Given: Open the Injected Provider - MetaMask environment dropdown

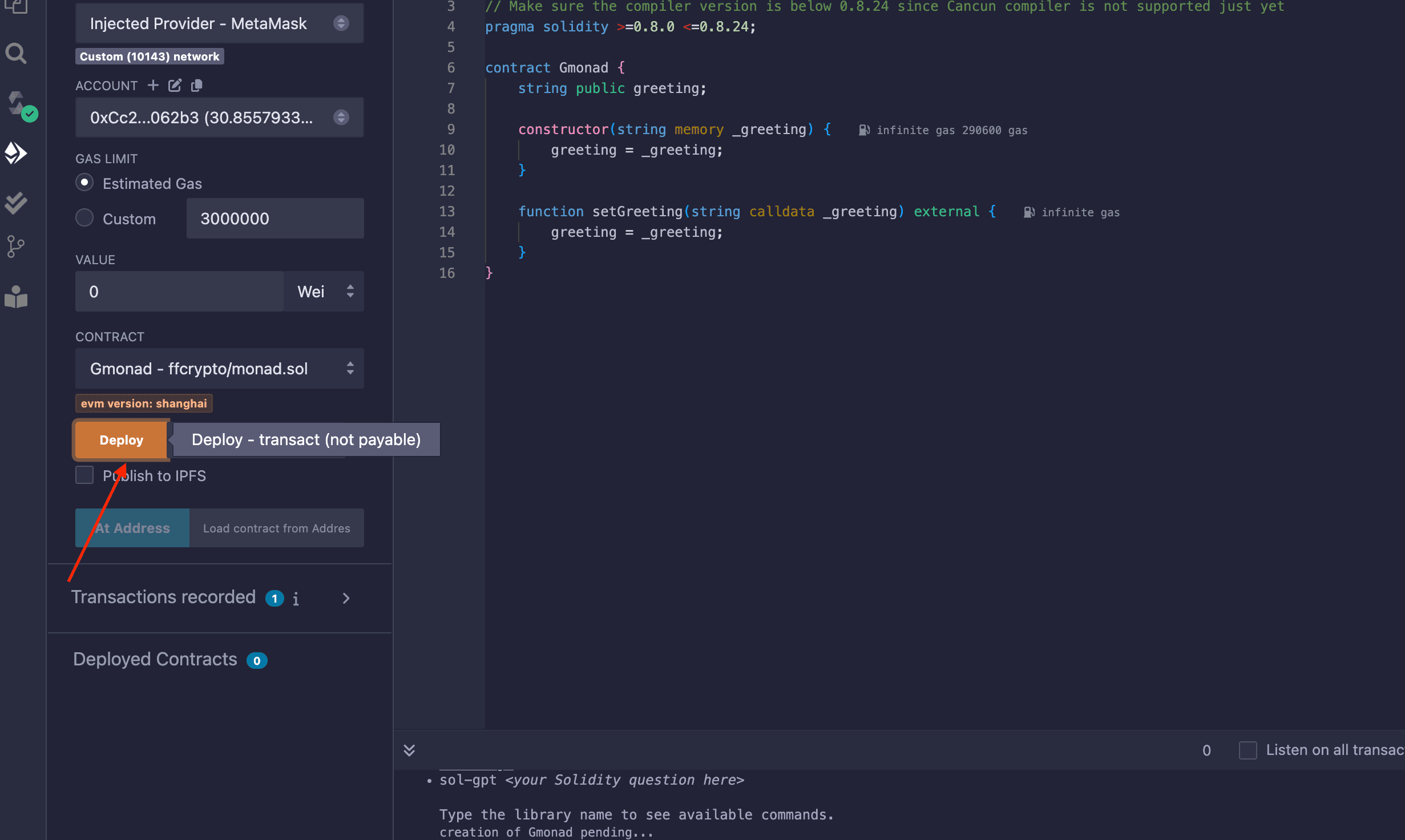Looking at the screenshot, I should pyautogui.click(x=220, y=23).
